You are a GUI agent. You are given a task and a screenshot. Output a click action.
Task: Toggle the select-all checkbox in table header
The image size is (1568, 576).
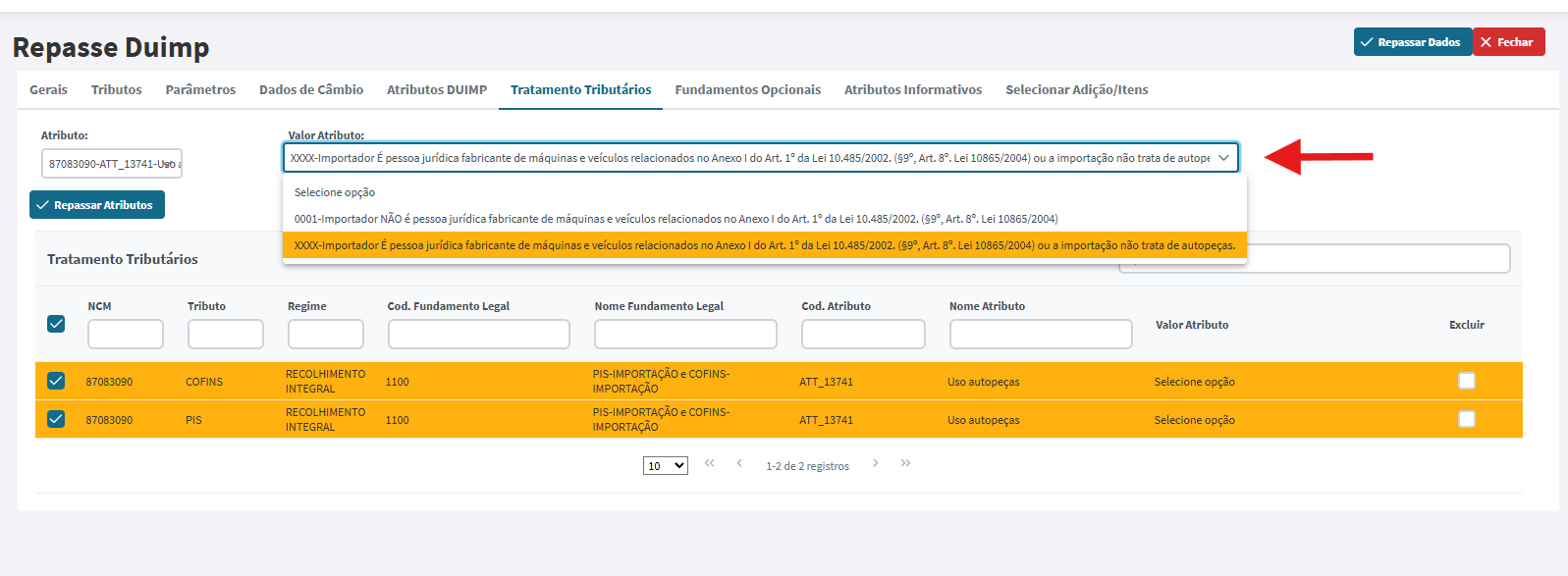click(x=56, y=324)
